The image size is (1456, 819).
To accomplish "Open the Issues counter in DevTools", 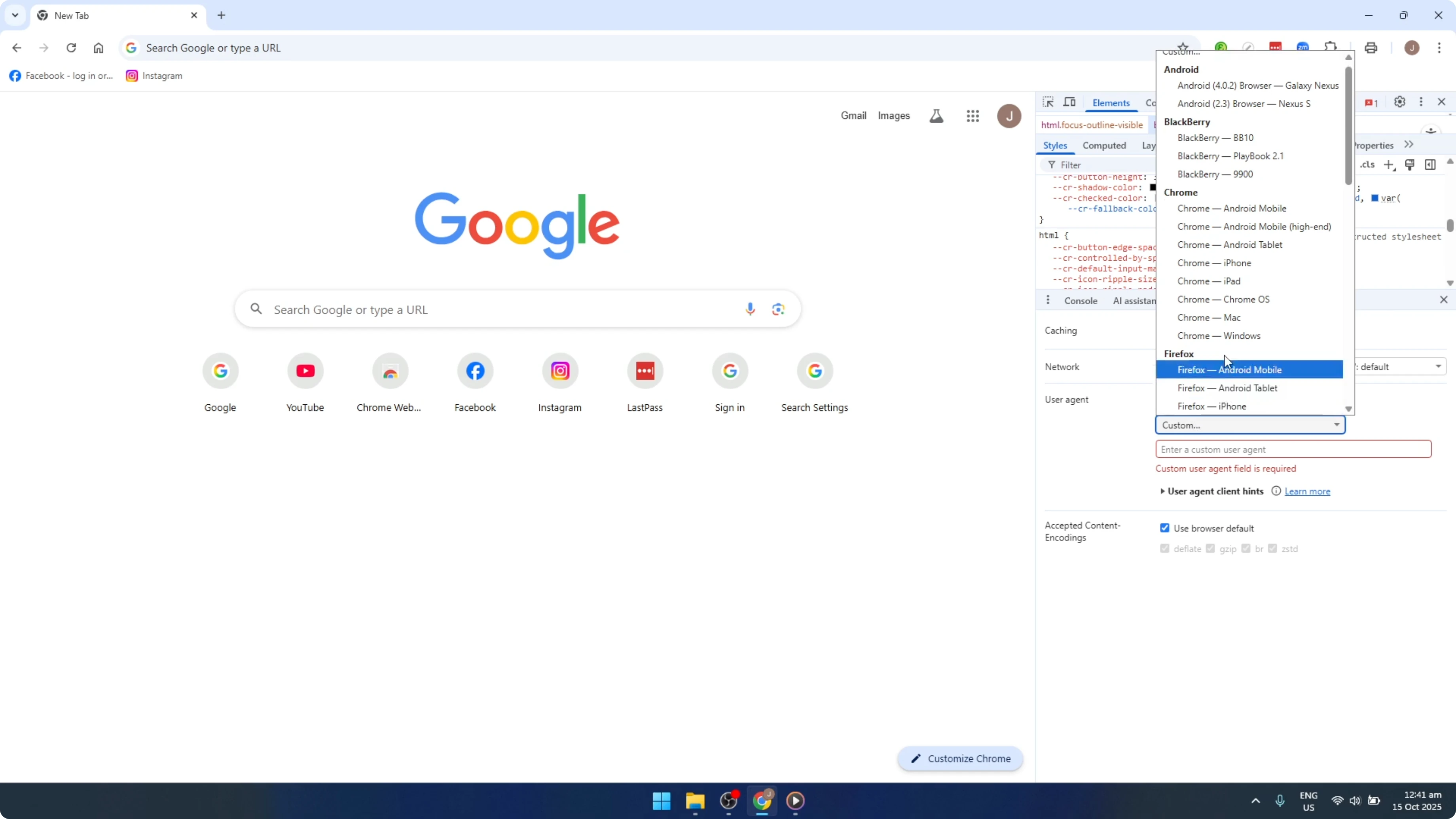I will coord(1371,102).
